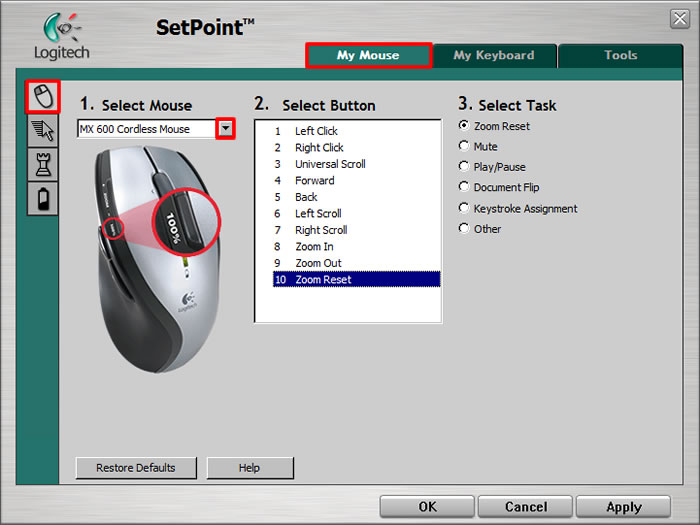
Task: Click the Cancel button
Action: point(525,507)
